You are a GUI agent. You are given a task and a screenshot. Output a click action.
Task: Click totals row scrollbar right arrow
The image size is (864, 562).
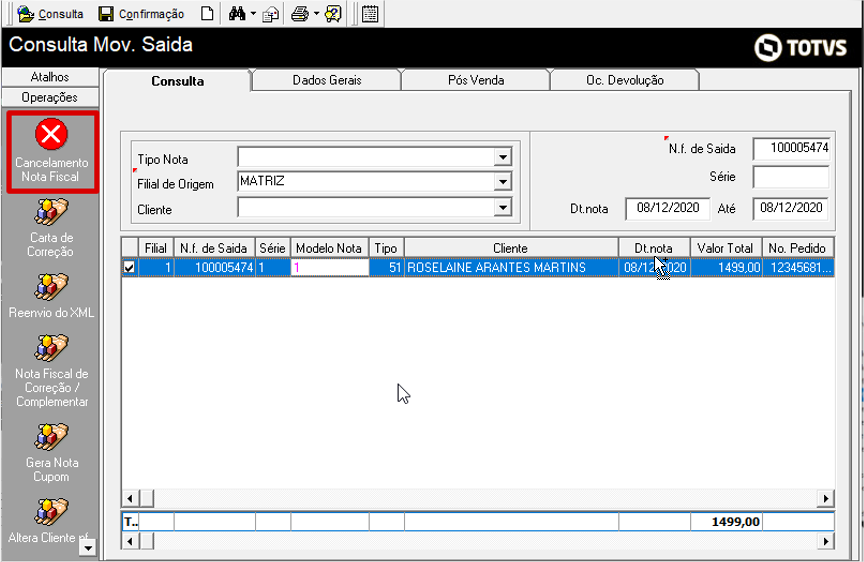825,542
